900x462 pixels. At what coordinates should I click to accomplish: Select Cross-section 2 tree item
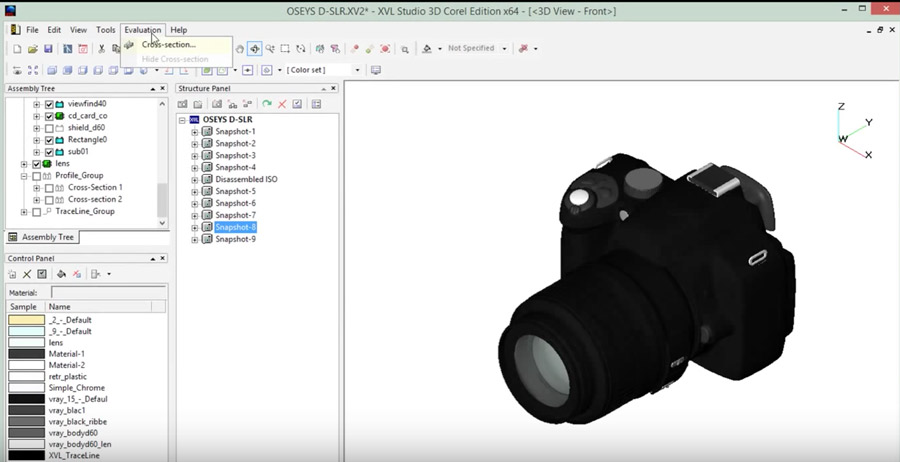pos(95,200)
